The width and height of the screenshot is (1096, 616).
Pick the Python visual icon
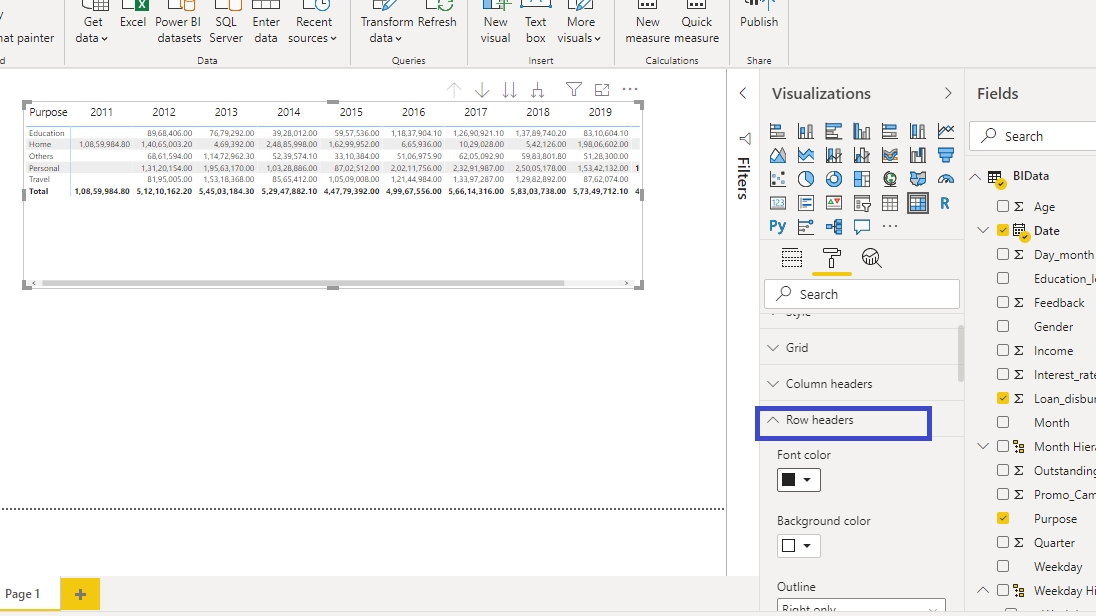777,227
